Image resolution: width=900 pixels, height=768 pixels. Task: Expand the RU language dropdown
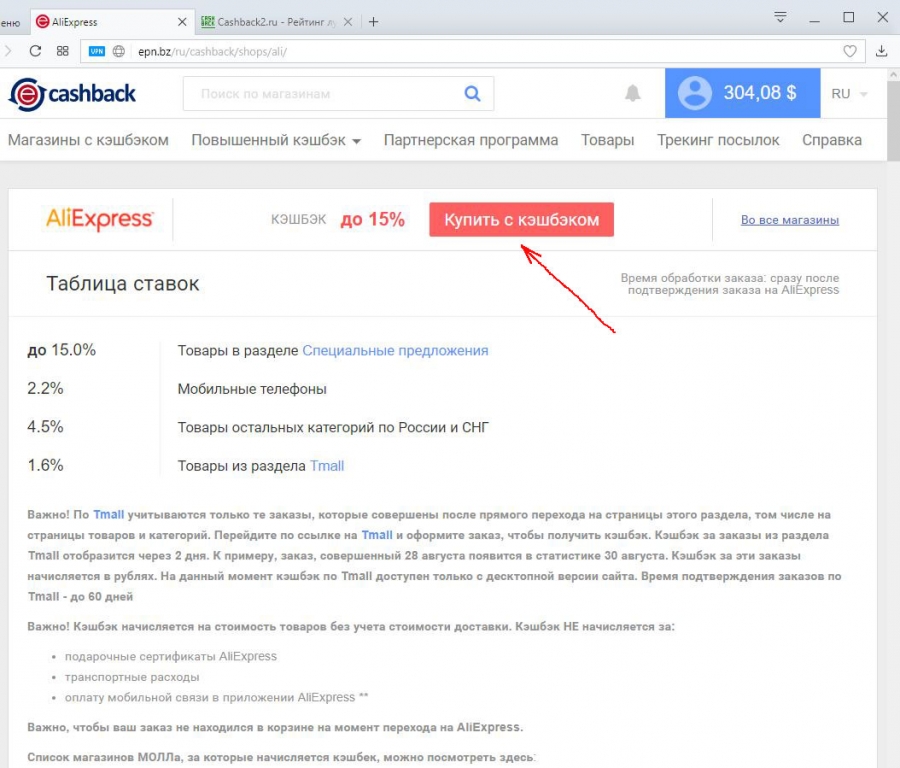click(x=849, y=94)
